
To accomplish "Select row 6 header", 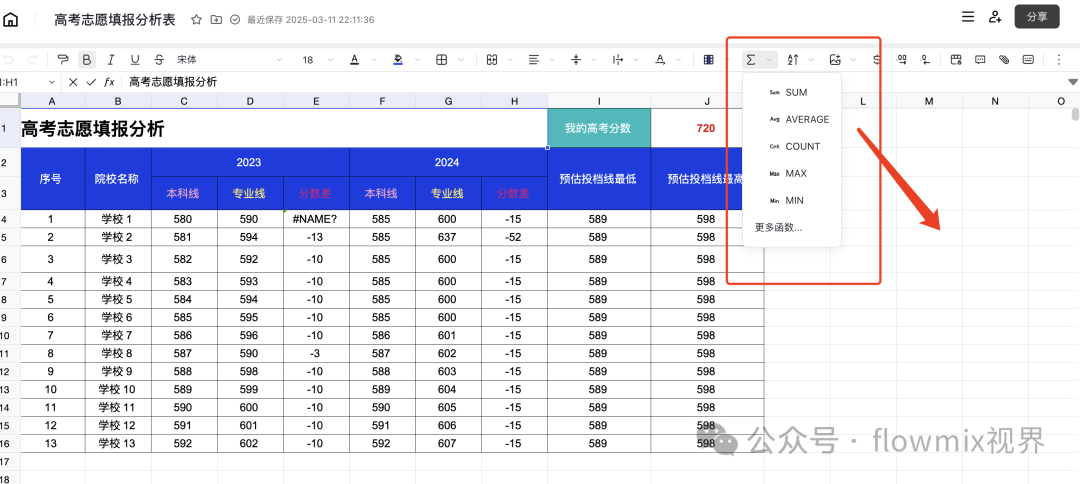I will (x=10, y=260).
